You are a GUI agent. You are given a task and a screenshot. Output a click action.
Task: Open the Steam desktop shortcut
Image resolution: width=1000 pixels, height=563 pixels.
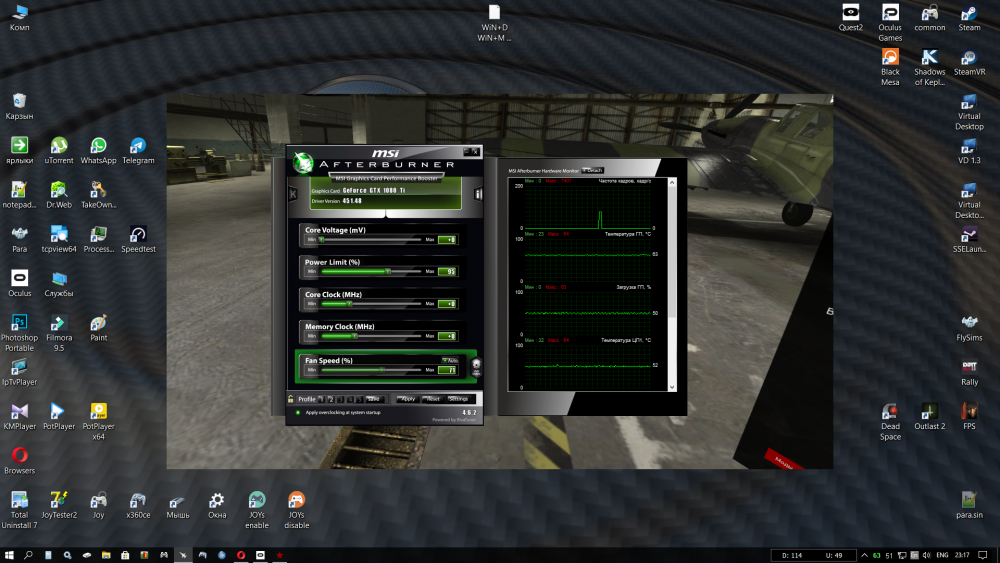[x=969, y=18]
